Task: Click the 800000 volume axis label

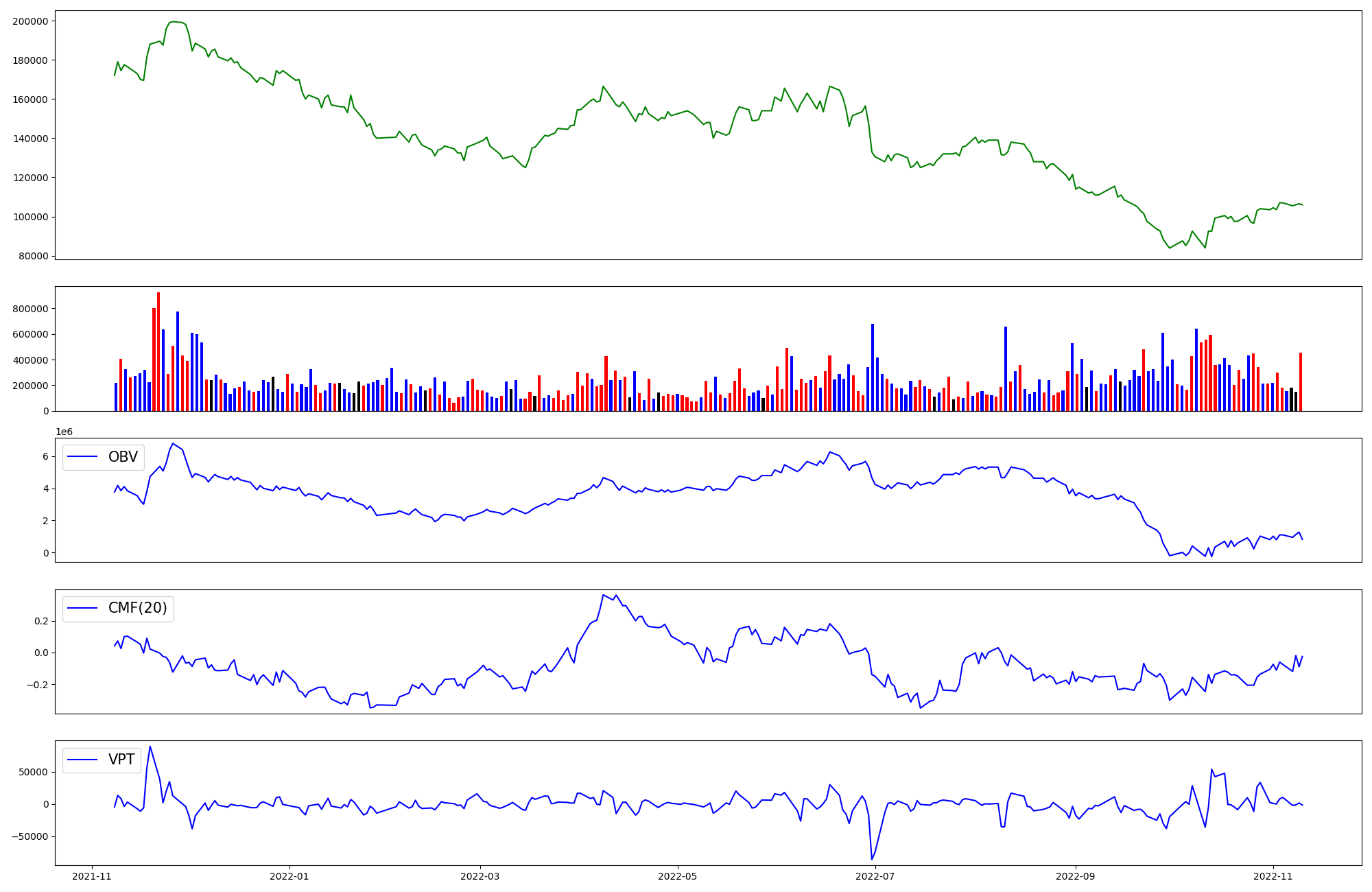Action: pyautogui.click(x=30, y=309)
